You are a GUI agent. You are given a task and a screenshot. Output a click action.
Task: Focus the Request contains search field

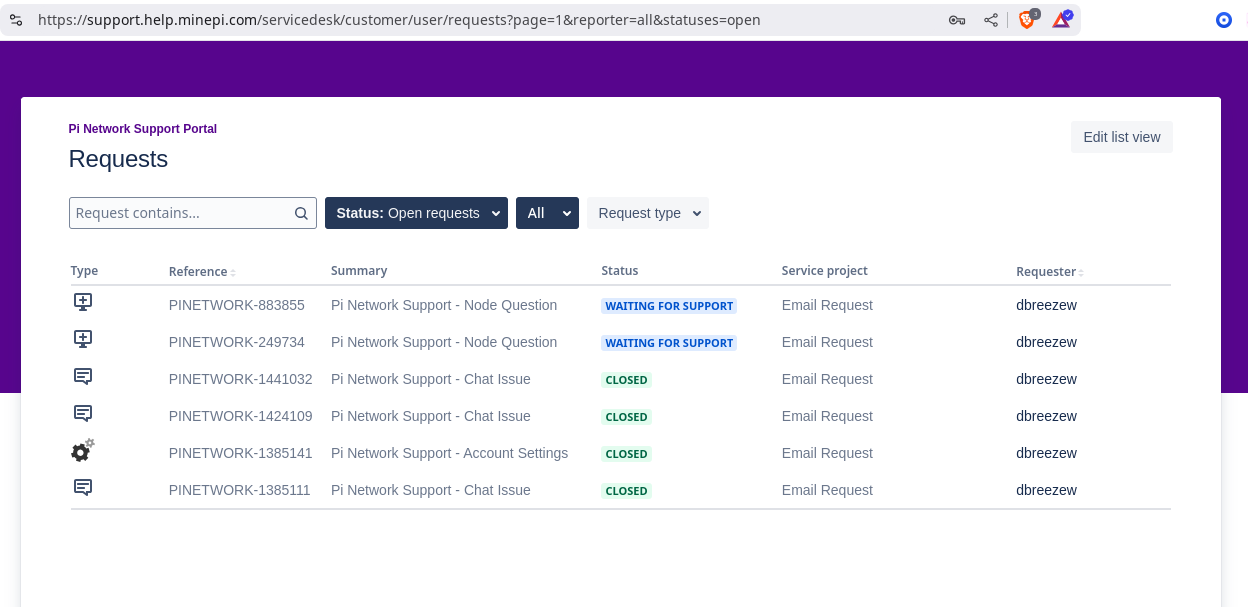[193, 213]
